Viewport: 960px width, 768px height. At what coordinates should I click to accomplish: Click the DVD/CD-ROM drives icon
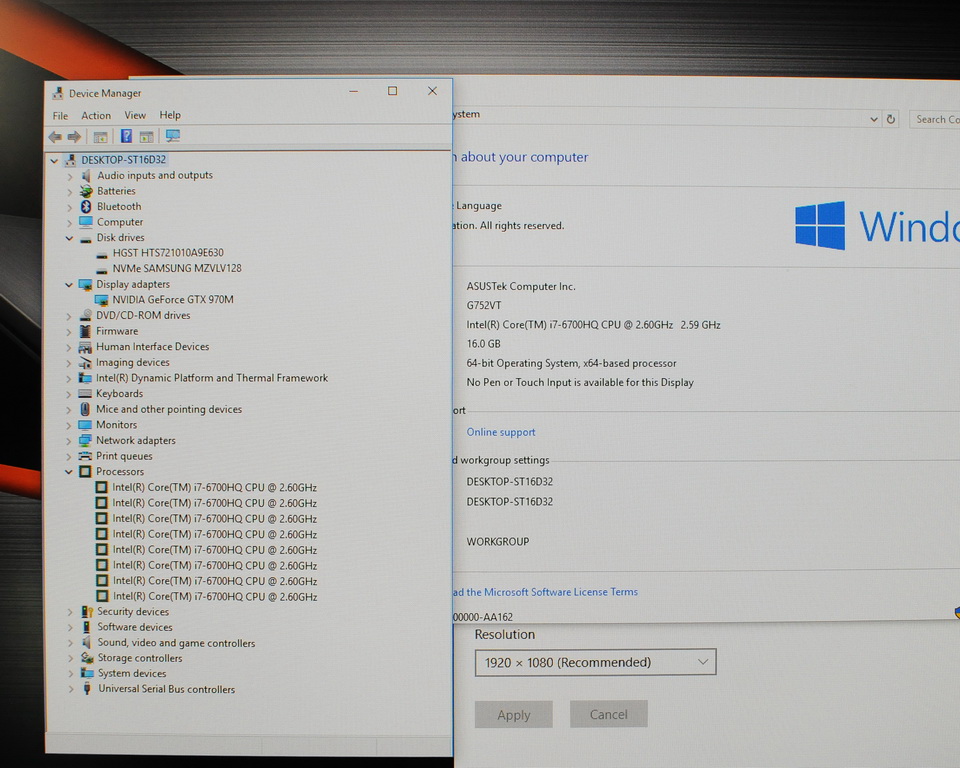click(86, 315)
